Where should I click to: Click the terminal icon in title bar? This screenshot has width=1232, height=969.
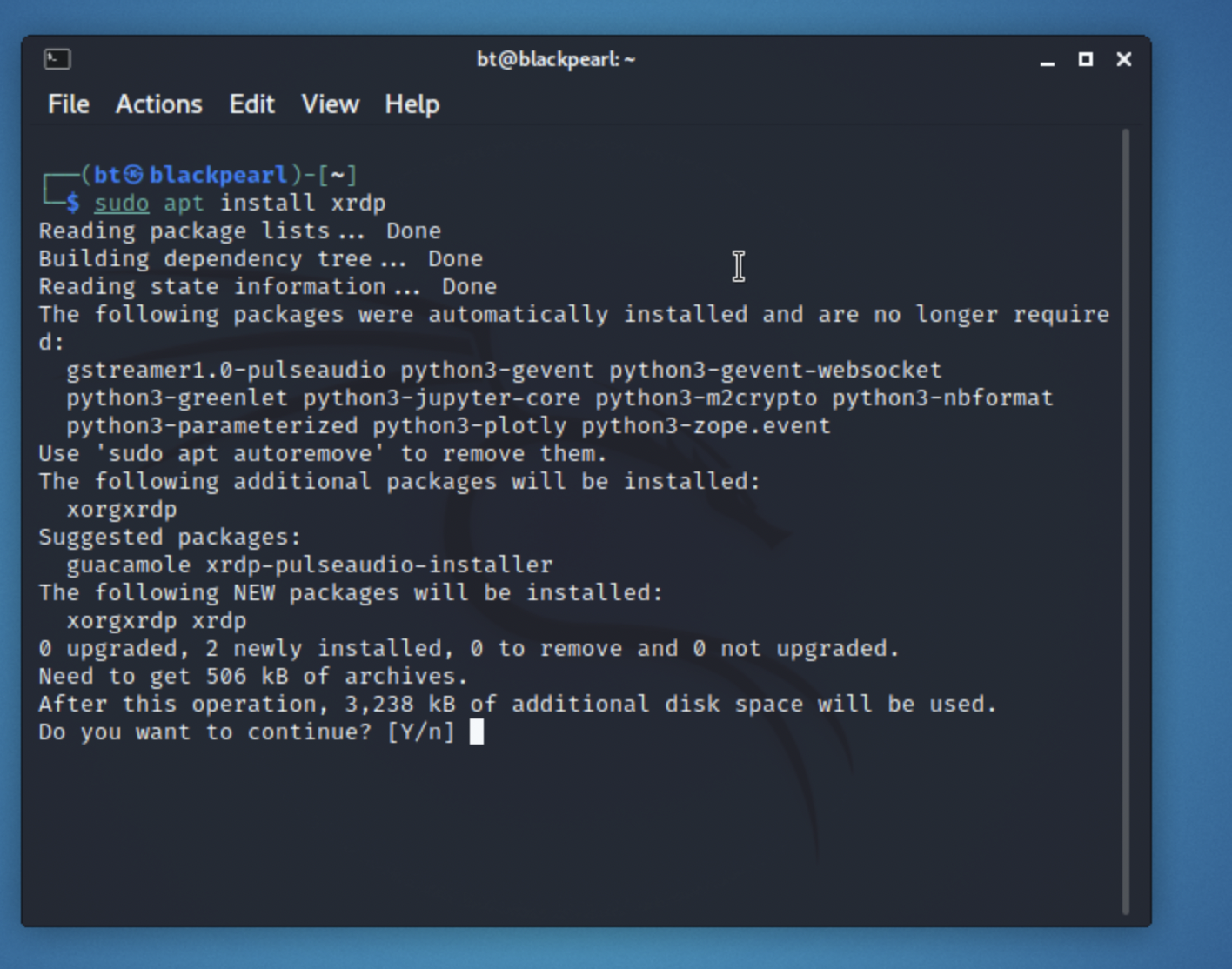57,59
